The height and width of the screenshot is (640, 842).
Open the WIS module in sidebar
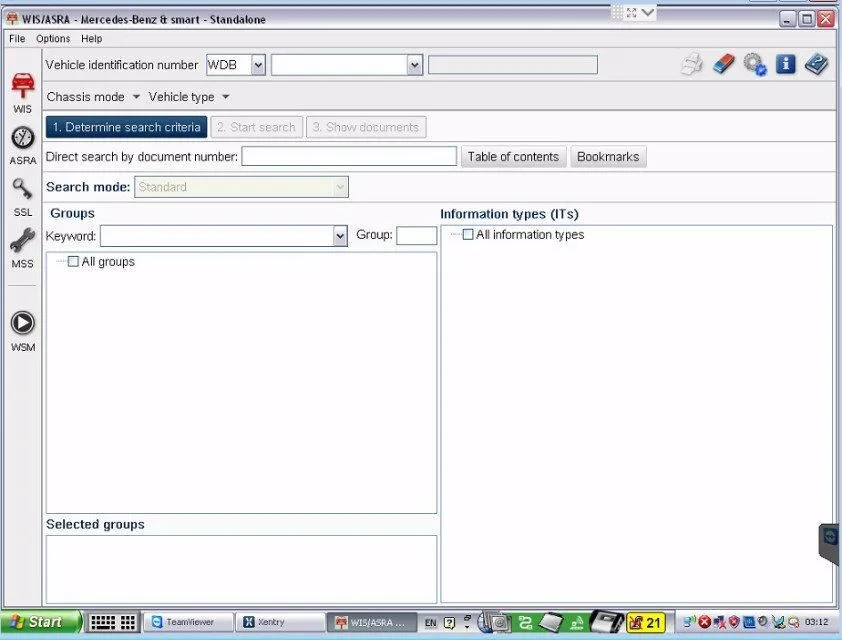[x=23, y=92]
